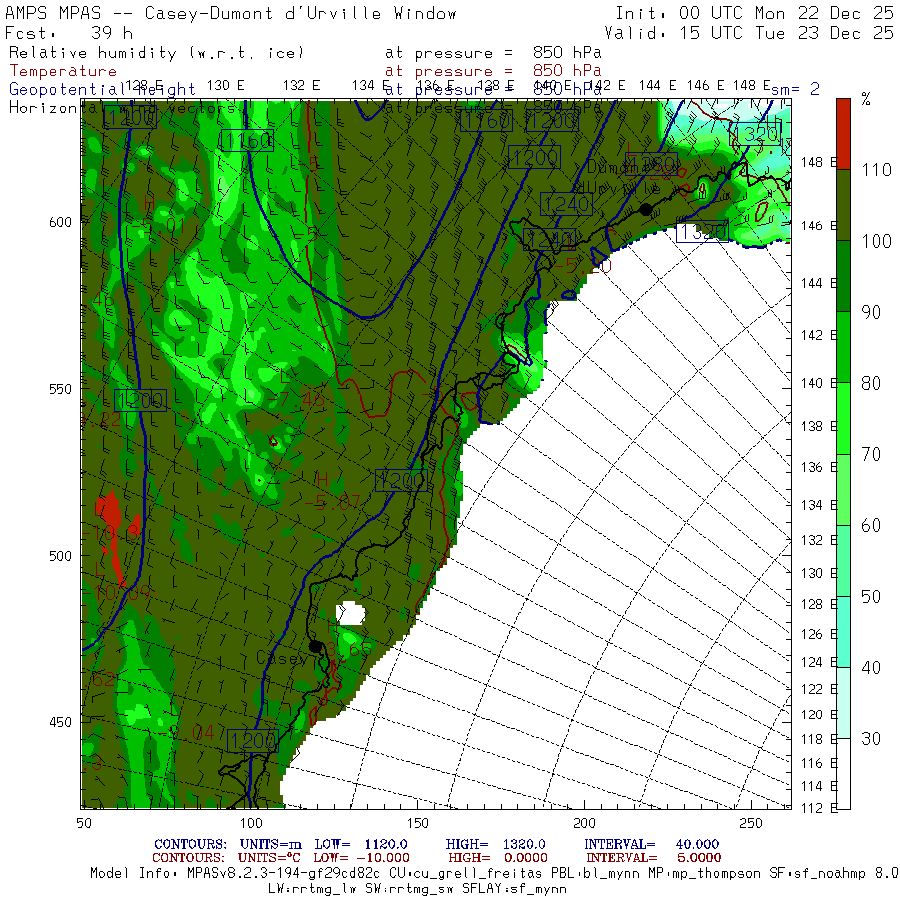Click the 'MPASv8.2.3-194-gf29cd82c' model version text
The image size is (900, 900).
(284, 874)
